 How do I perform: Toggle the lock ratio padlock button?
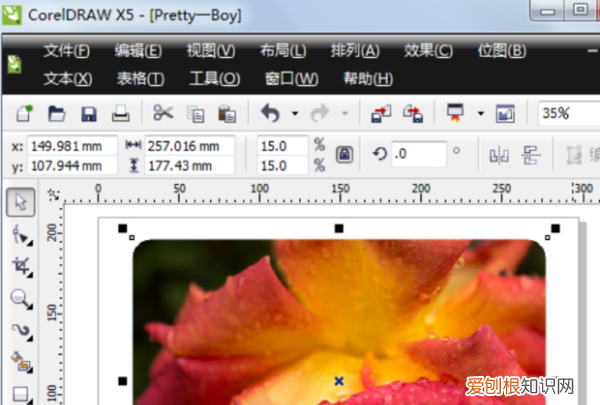click(344, 155)
